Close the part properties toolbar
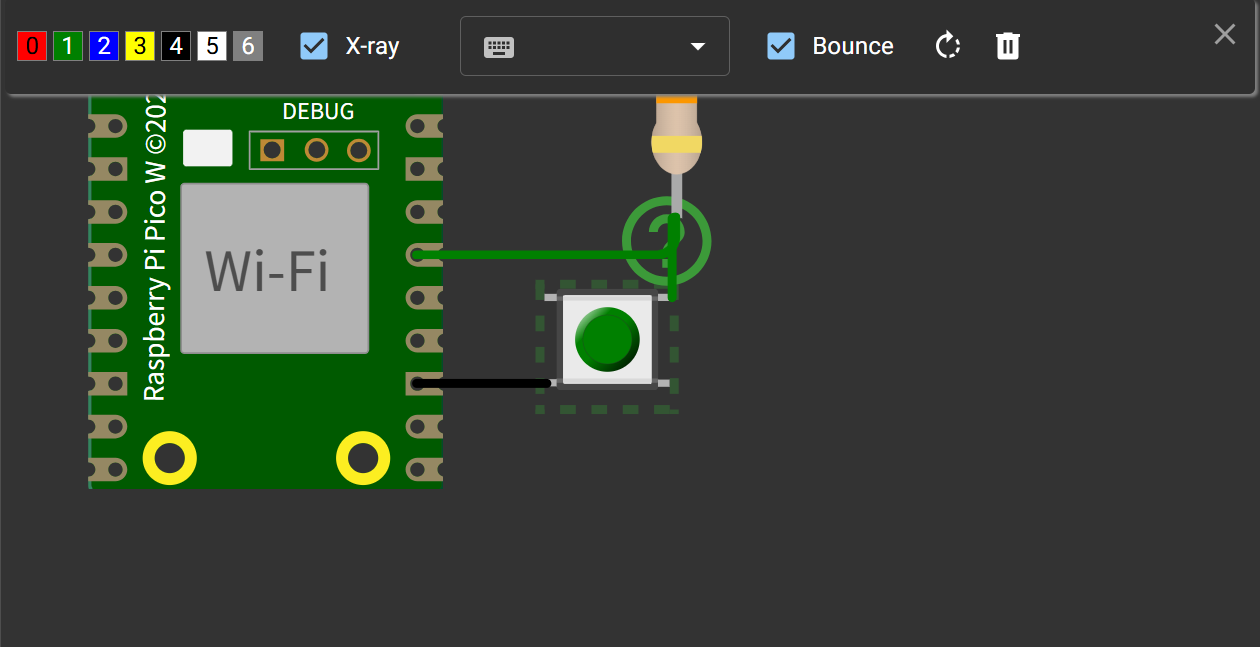The image size is (1260, 647). (1225, 34)
